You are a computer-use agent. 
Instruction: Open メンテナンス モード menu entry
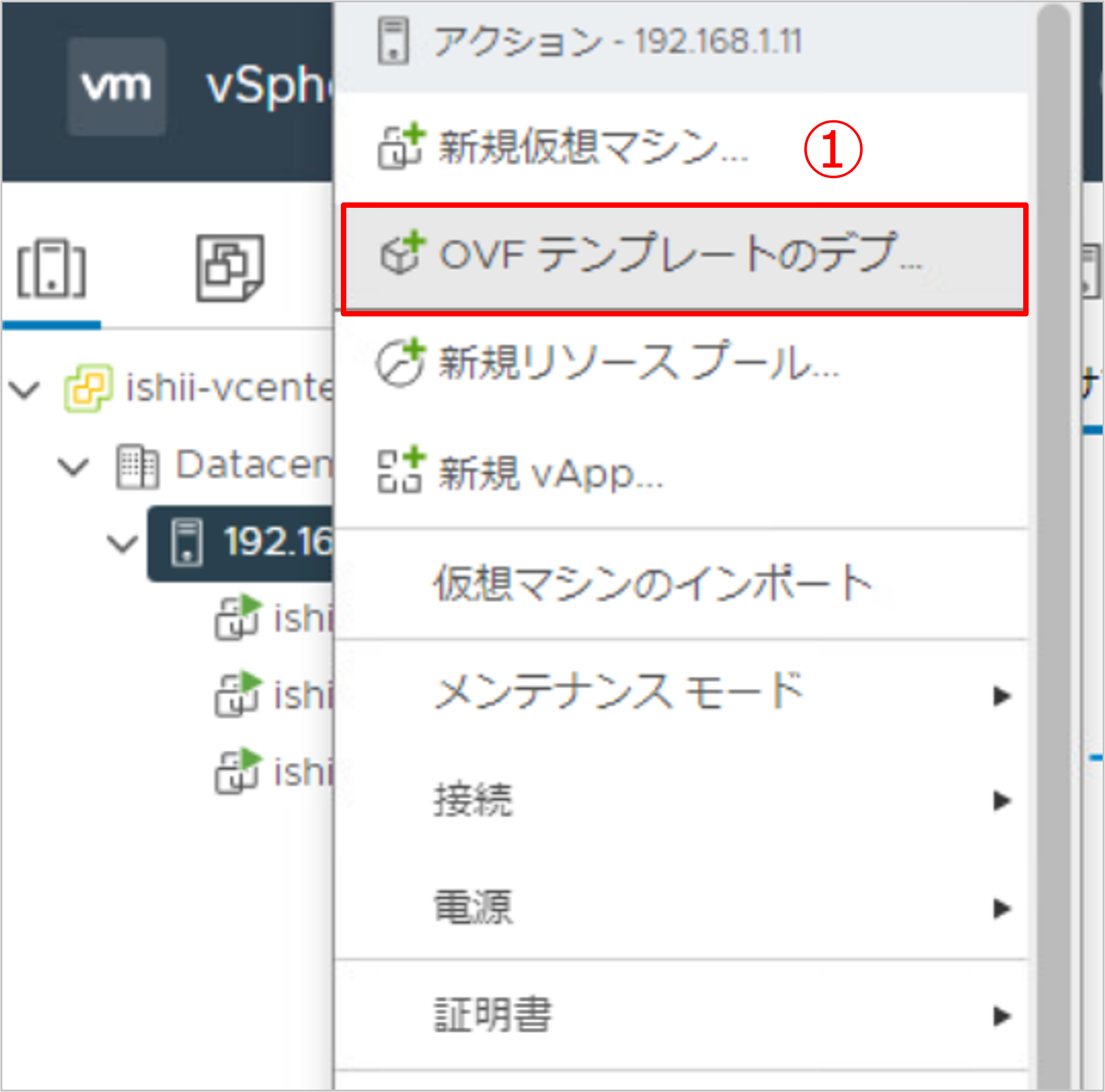pyautogui.click(x=682, y=694)
